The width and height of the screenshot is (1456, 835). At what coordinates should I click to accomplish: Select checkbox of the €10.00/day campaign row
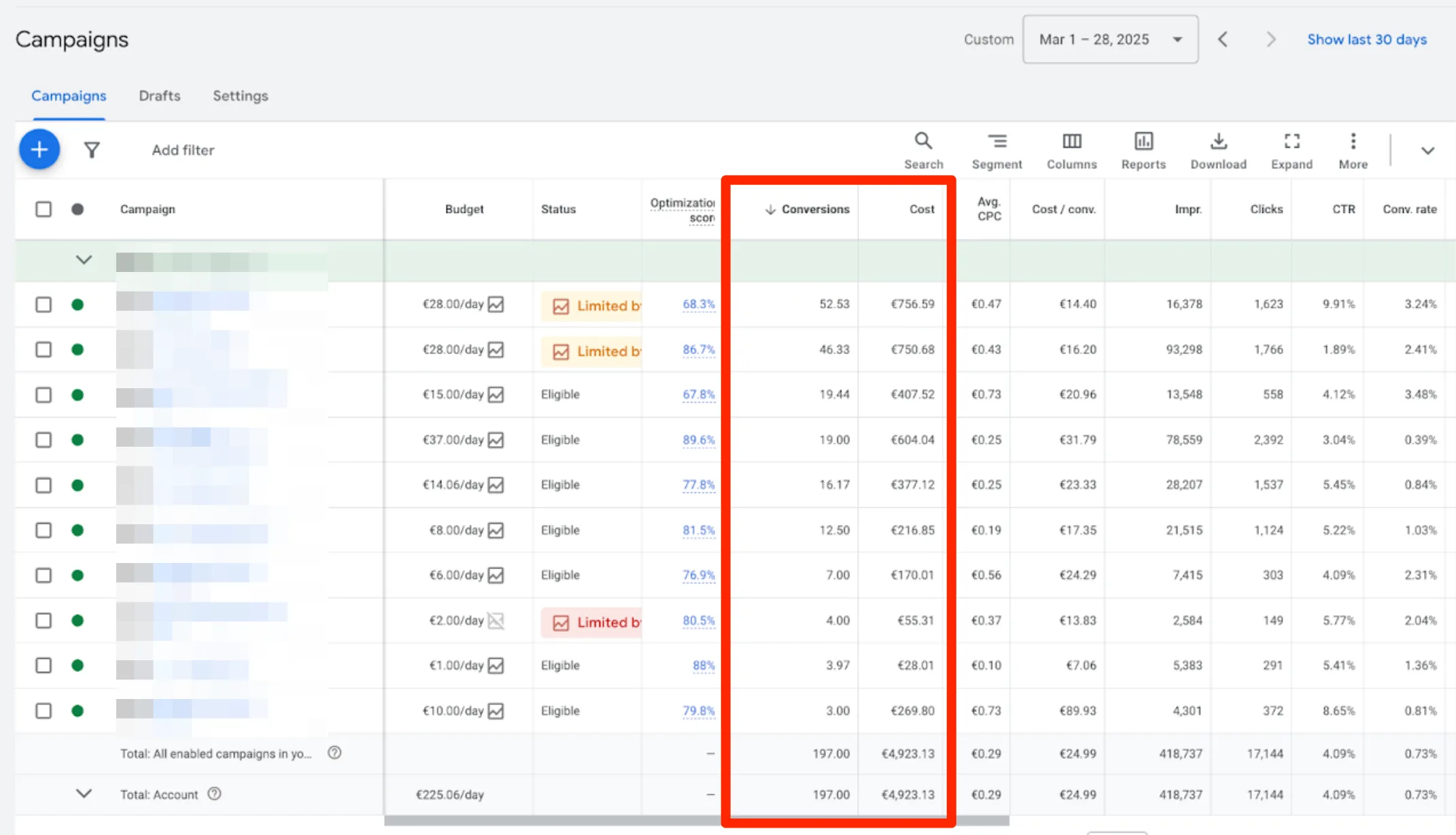point(44,711)
